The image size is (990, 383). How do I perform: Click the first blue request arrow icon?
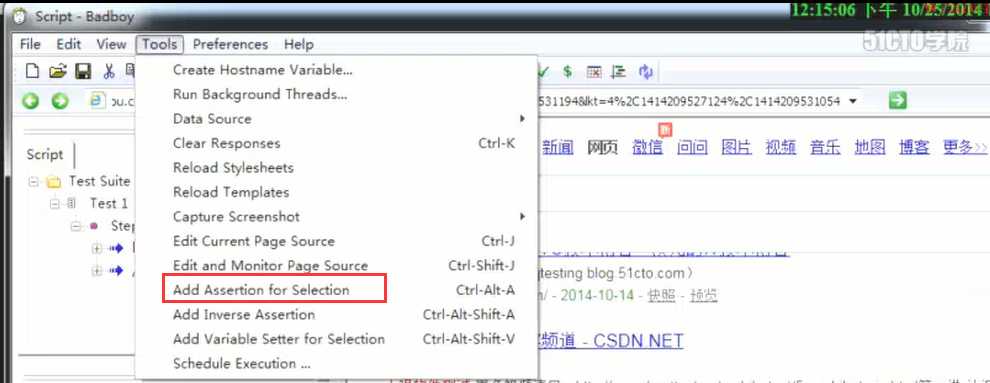(117, 249)
